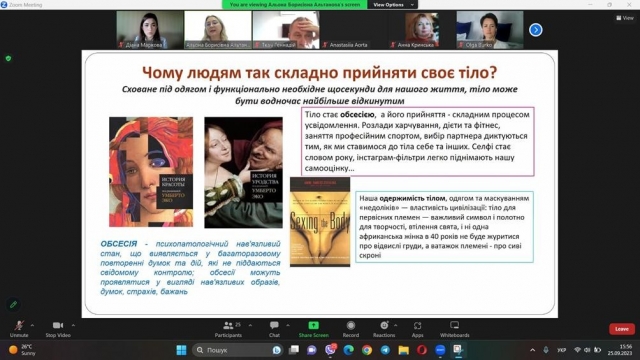This screenshot has width=640, height=360.
Task: Open Whiteboards
Action: tap(454, 329)
